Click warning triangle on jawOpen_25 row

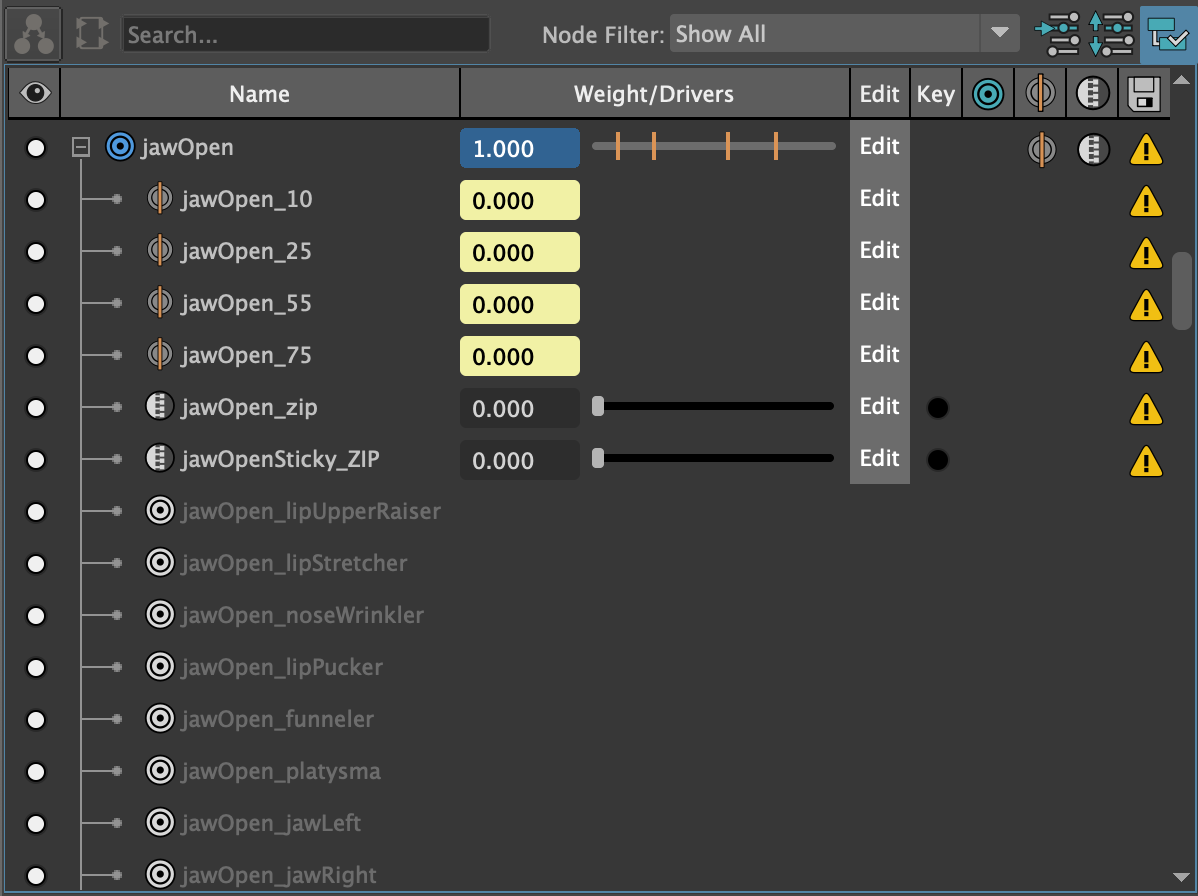click(1146, 254)
